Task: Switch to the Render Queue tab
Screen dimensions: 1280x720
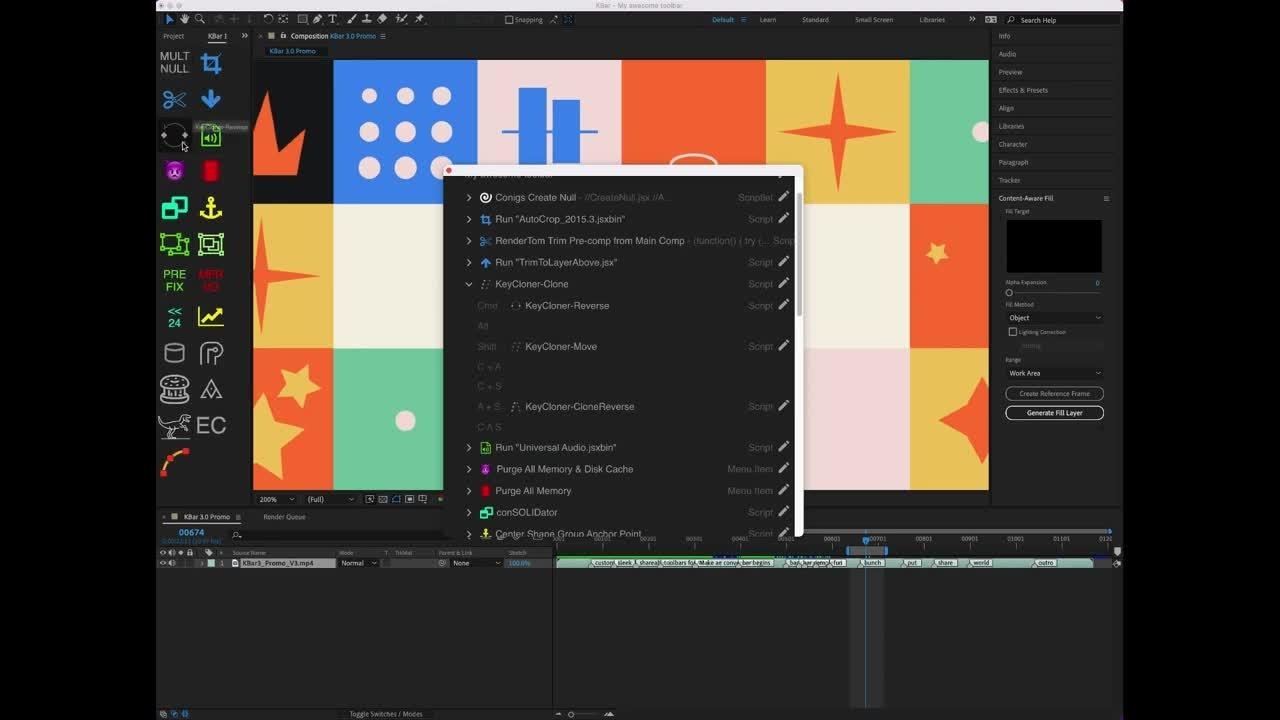Action: pyautogui.click(x=284, y=517)
